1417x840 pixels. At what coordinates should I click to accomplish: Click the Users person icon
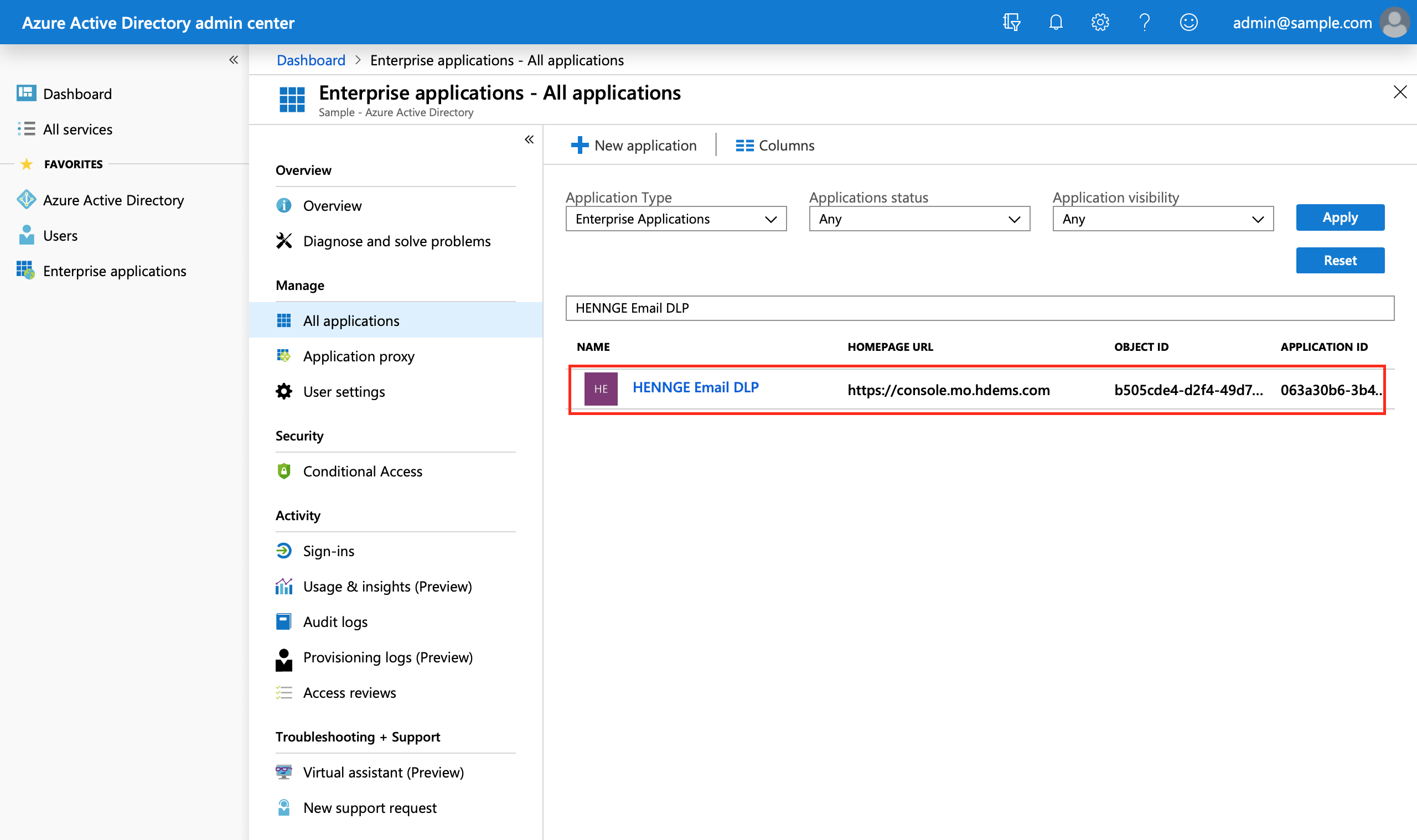tap(26, 235)
